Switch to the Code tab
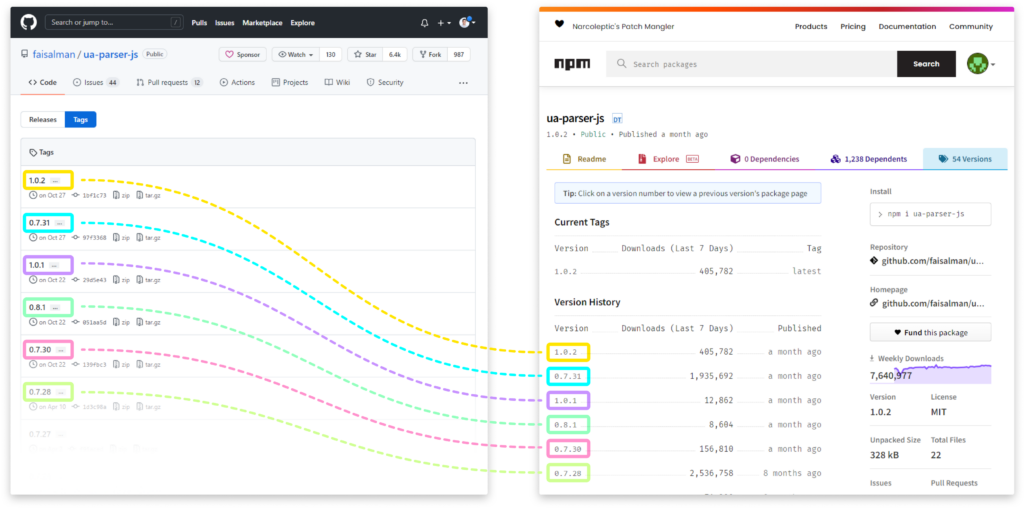The image size is (1024, 508). [x=42, y=83]
